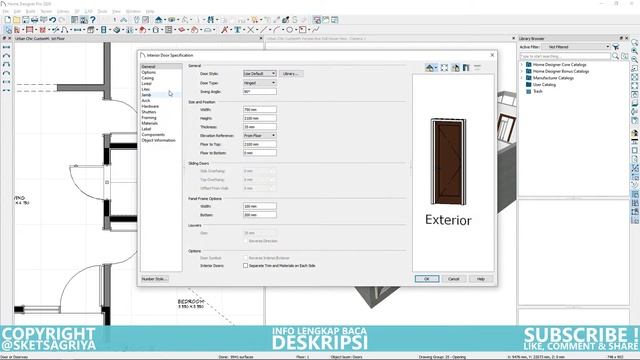Click the Floor to Bottom input field
The height and width of the screenshot is (360, 640).
[x=260, y=153]
